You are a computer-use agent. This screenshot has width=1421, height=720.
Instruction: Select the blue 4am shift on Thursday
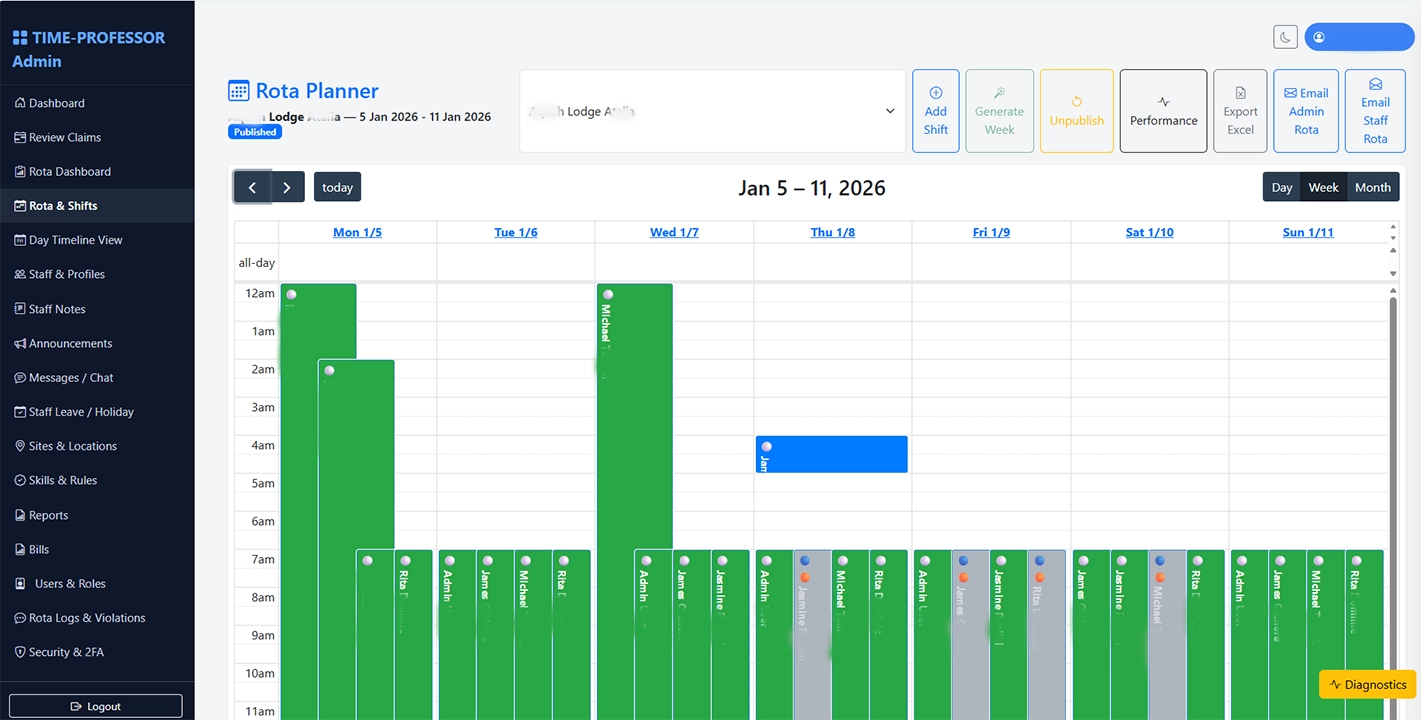[x=831, y=454]
